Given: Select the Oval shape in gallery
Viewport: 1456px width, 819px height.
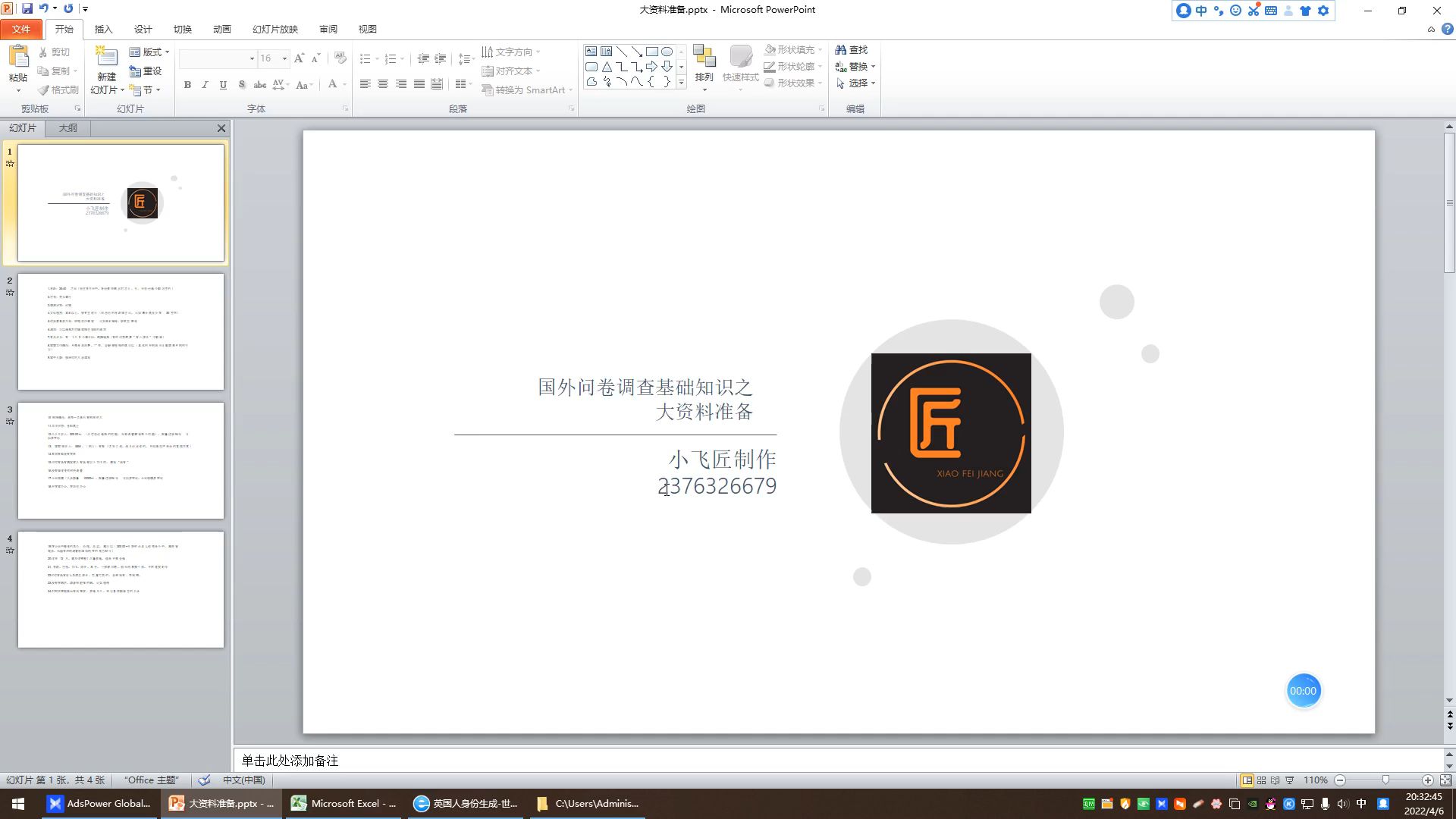Looking at the screenshot, I should tap(667, 52).
